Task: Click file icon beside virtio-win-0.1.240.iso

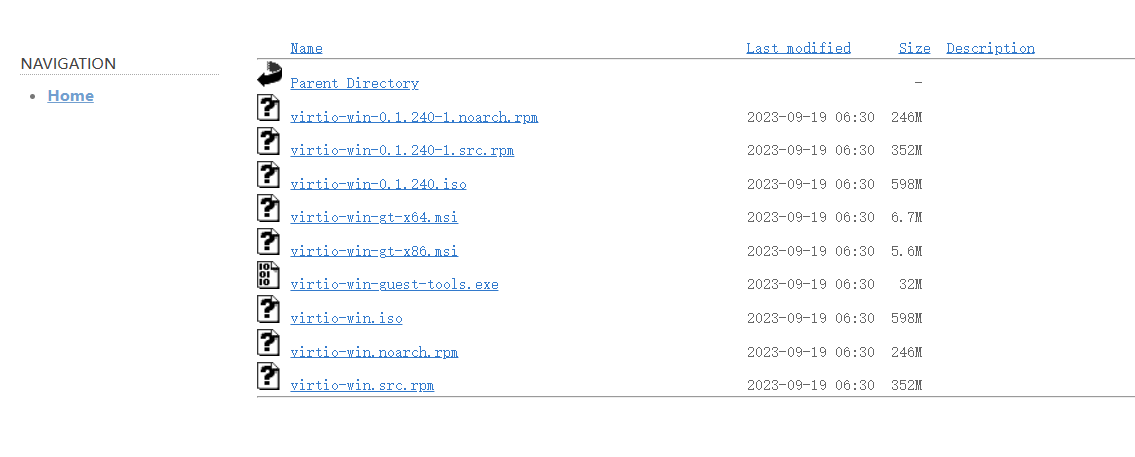Action: point(269,175)
